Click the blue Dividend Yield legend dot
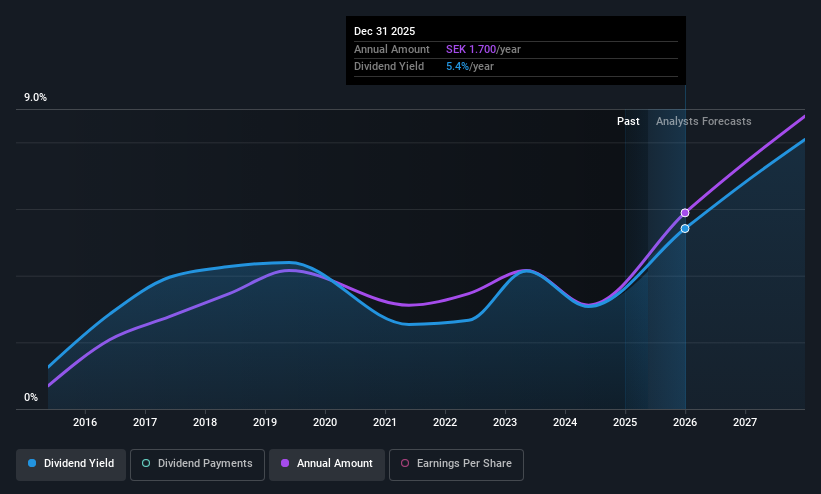 pos(32,464)
